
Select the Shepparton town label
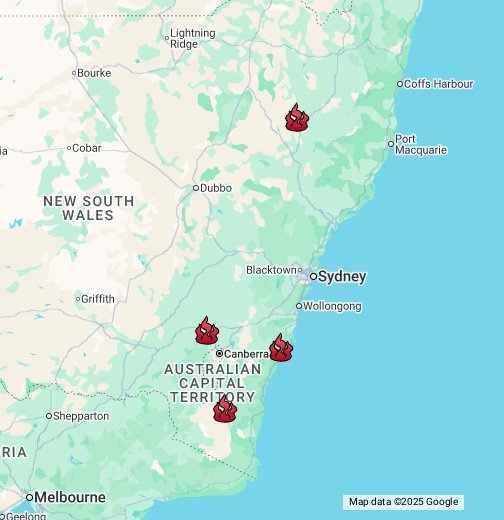click(x=81, y=416)
